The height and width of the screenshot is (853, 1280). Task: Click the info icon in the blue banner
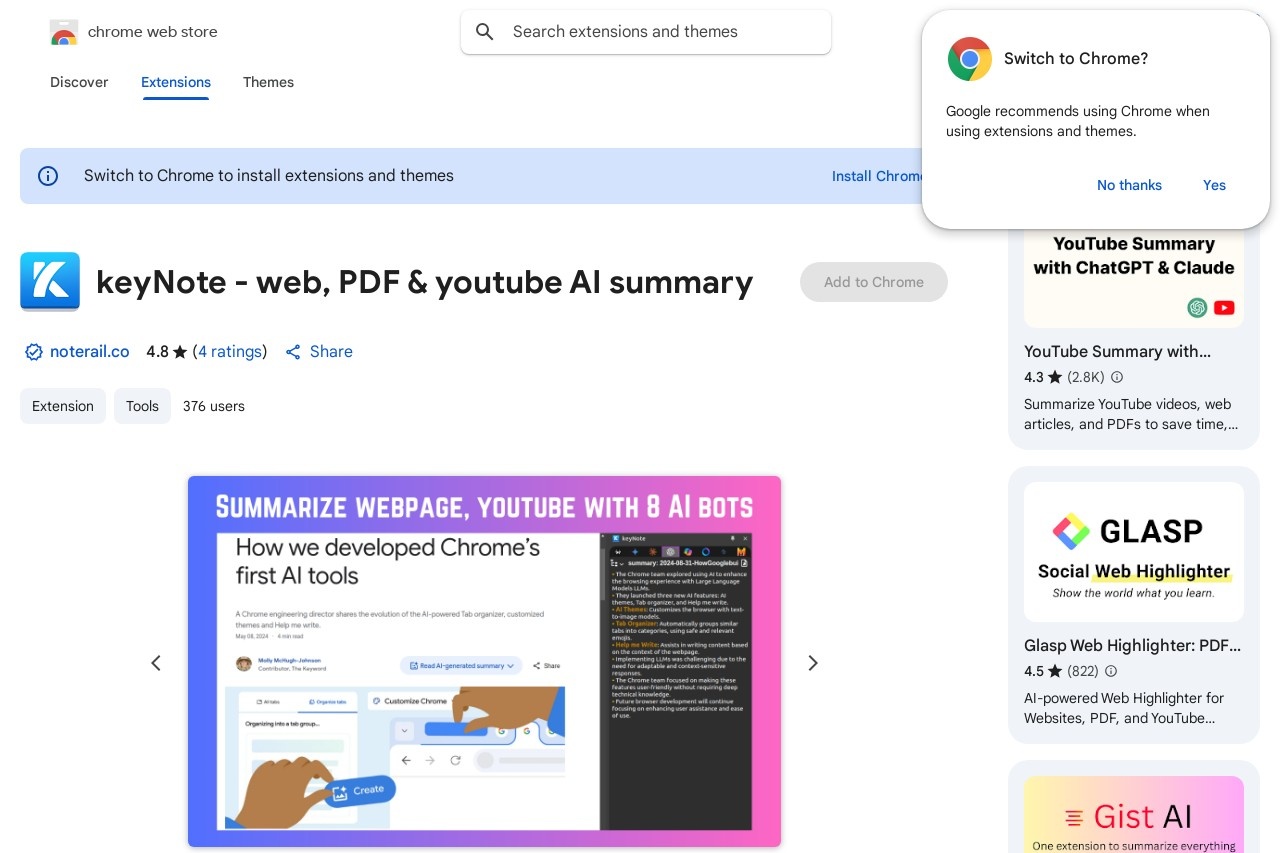[x=48, y=176]
